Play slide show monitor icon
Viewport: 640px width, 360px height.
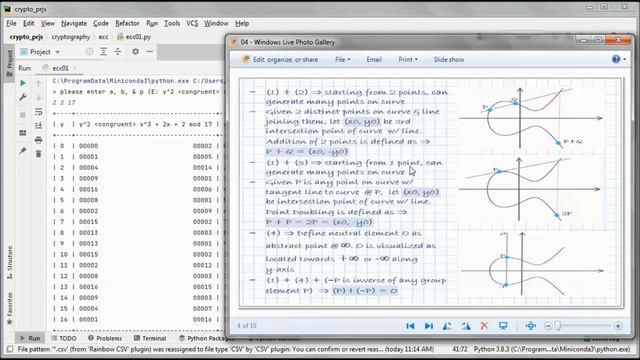click(x=503, y=326)
